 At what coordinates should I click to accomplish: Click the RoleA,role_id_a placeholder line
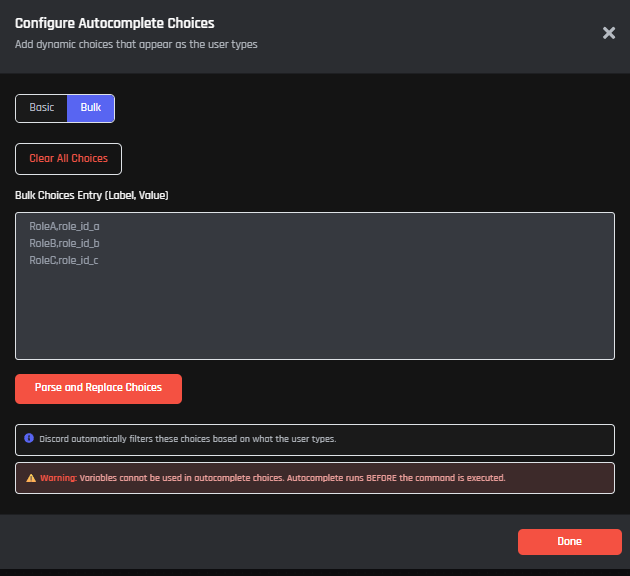[64, 227]
